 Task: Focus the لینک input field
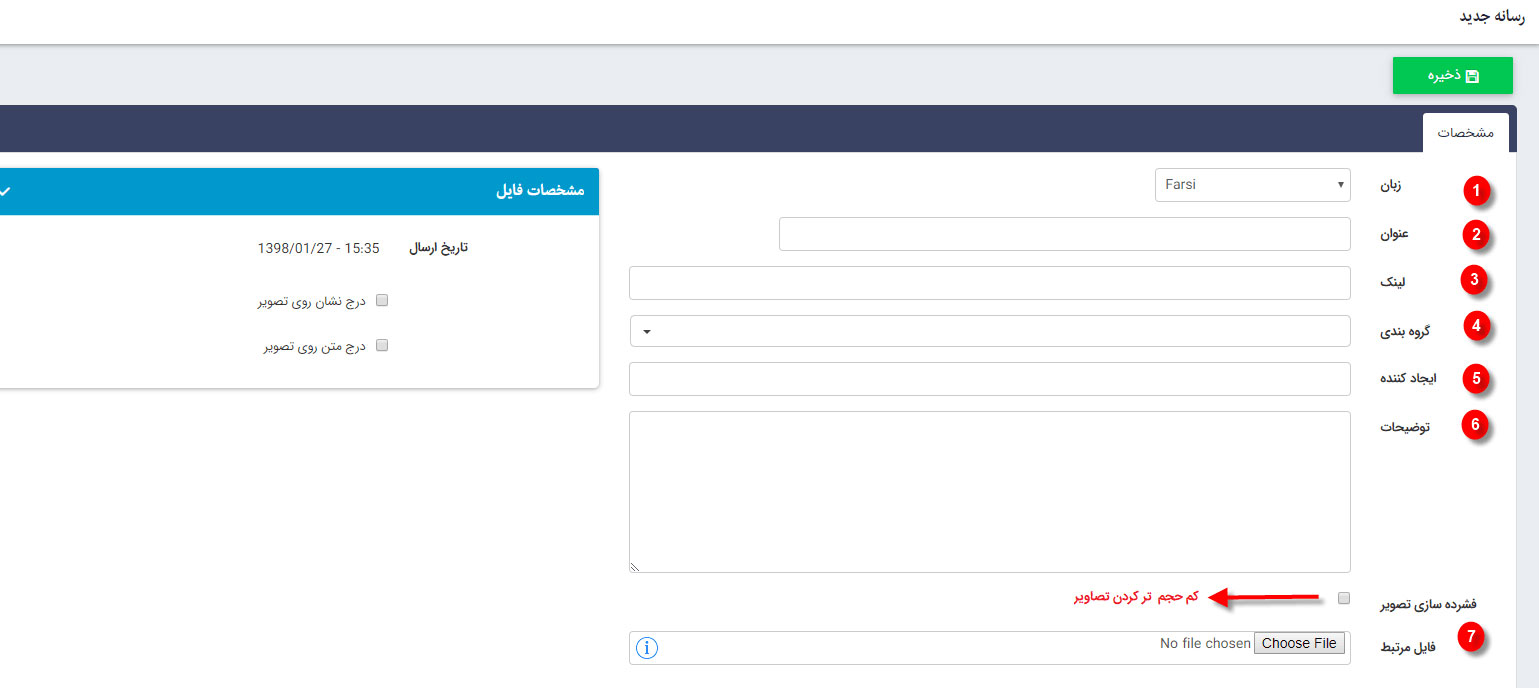pos(989,283)
